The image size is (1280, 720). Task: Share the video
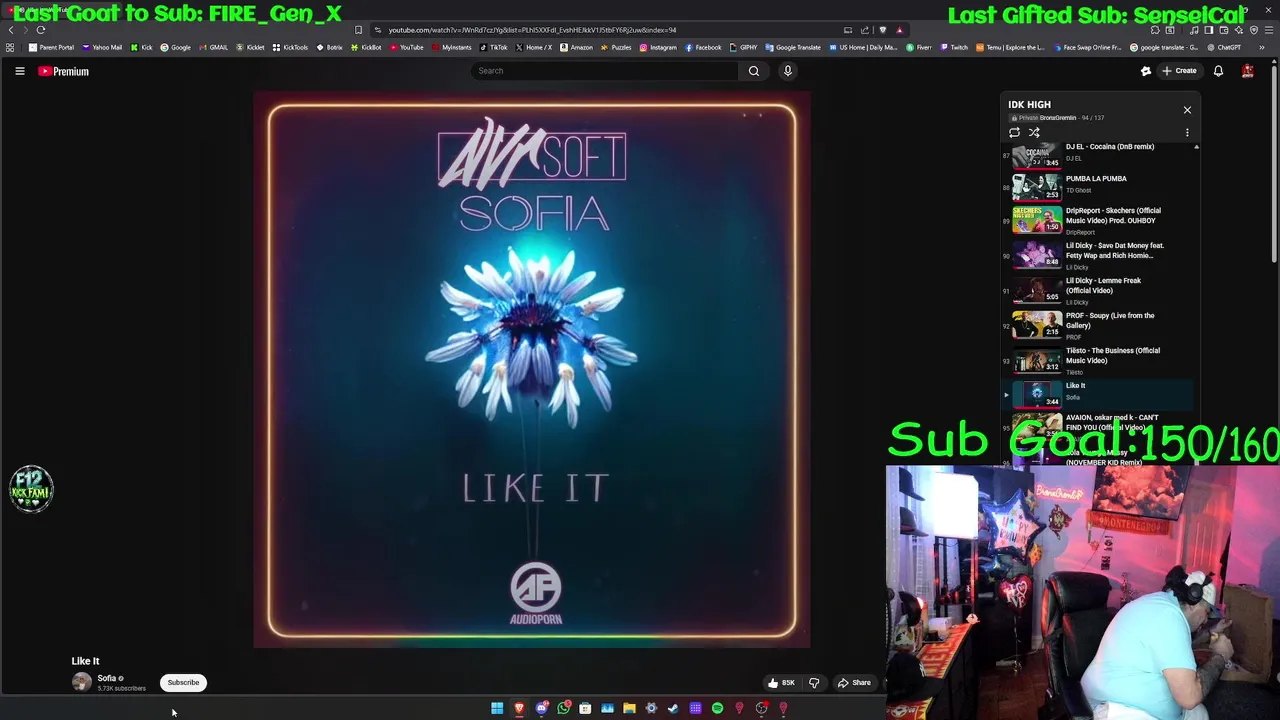[854, 683]
